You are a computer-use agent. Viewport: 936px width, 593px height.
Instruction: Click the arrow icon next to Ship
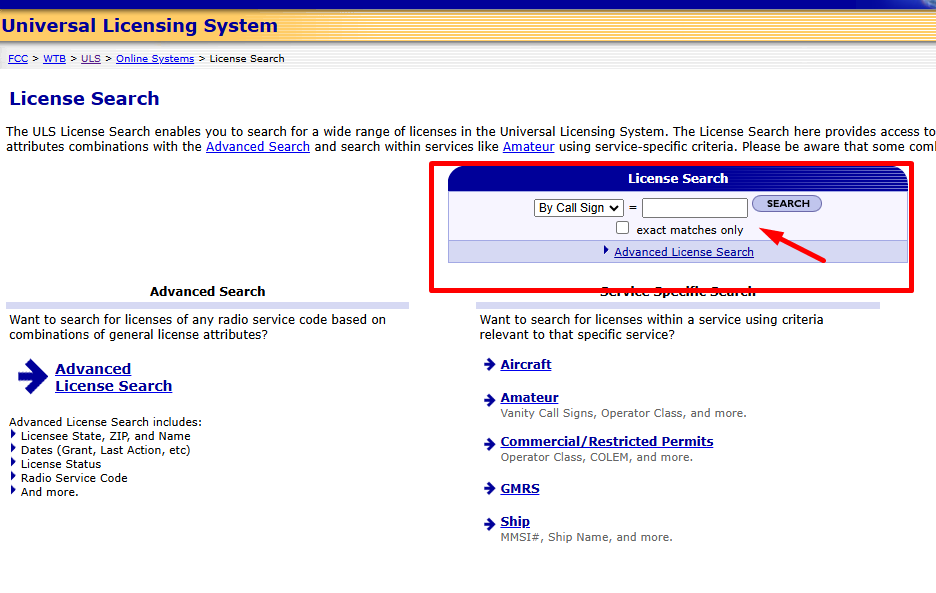click(x=489, y=524)
